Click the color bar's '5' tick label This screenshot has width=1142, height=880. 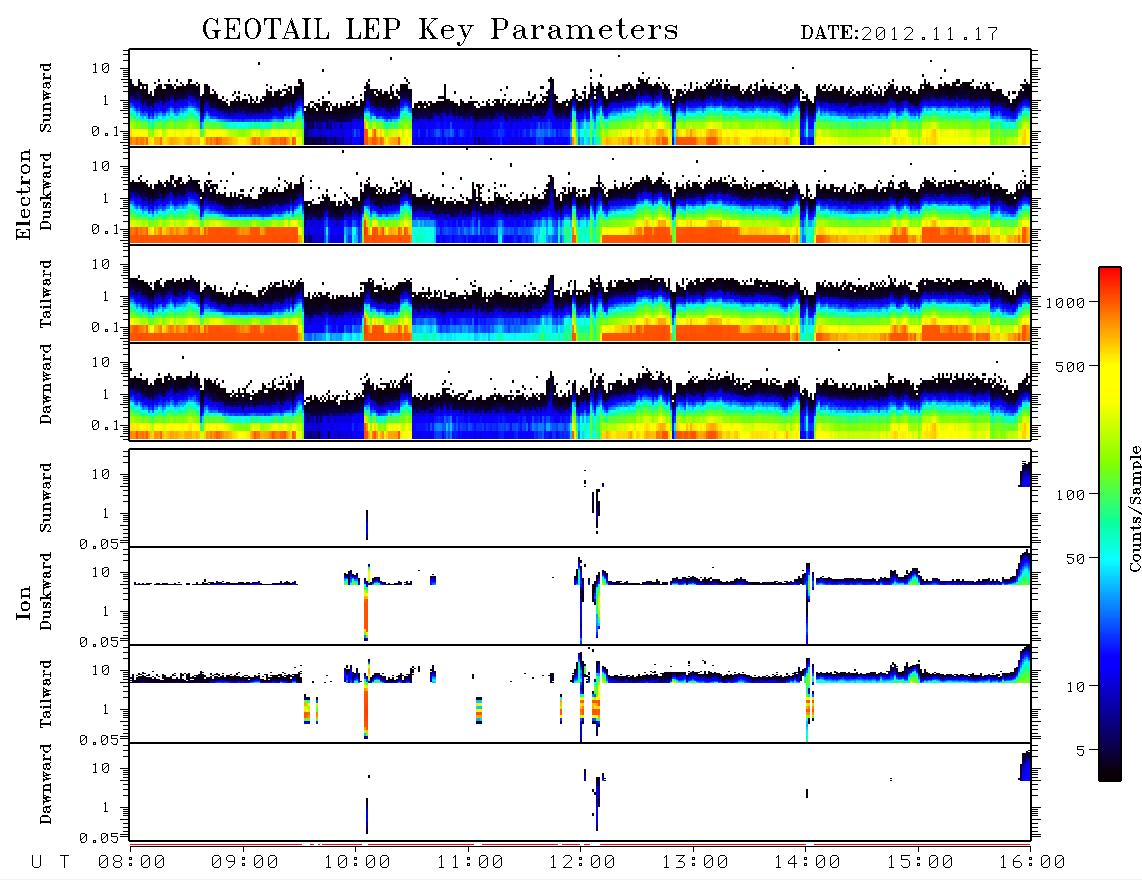pyautogui.click(x=1081, y=750)
